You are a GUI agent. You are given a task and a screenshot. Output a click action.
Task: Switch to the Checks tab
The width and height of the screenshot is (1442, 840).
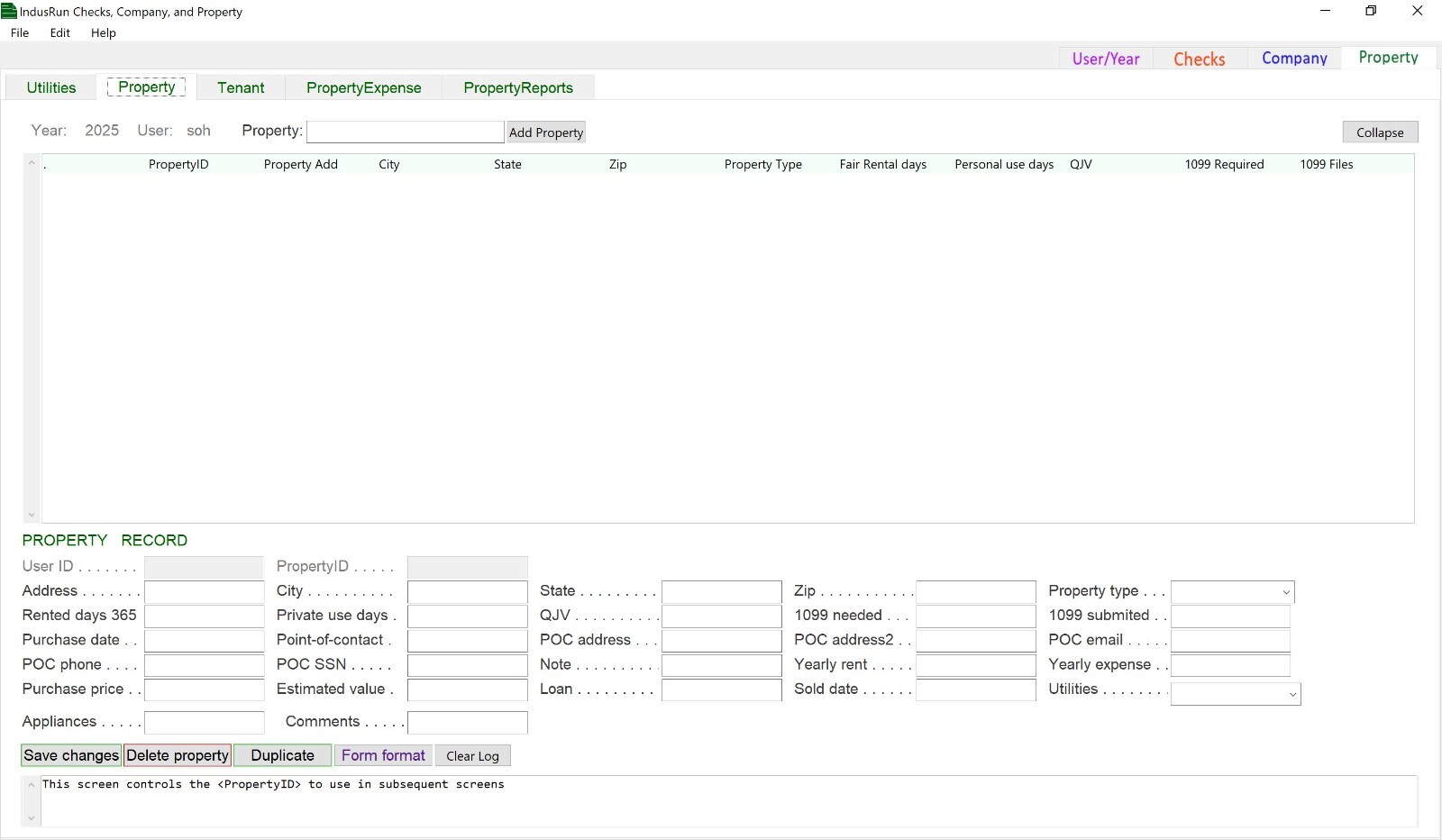[x=1200, y=59]
